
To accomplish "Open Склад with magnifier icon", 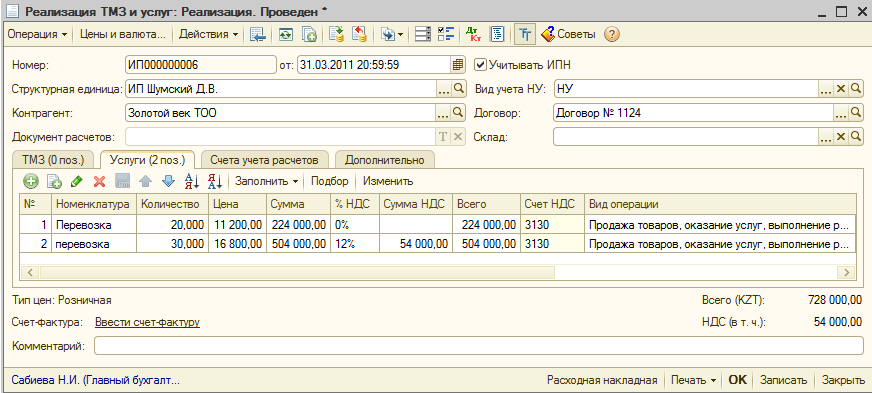I will [x=855, y=137].
